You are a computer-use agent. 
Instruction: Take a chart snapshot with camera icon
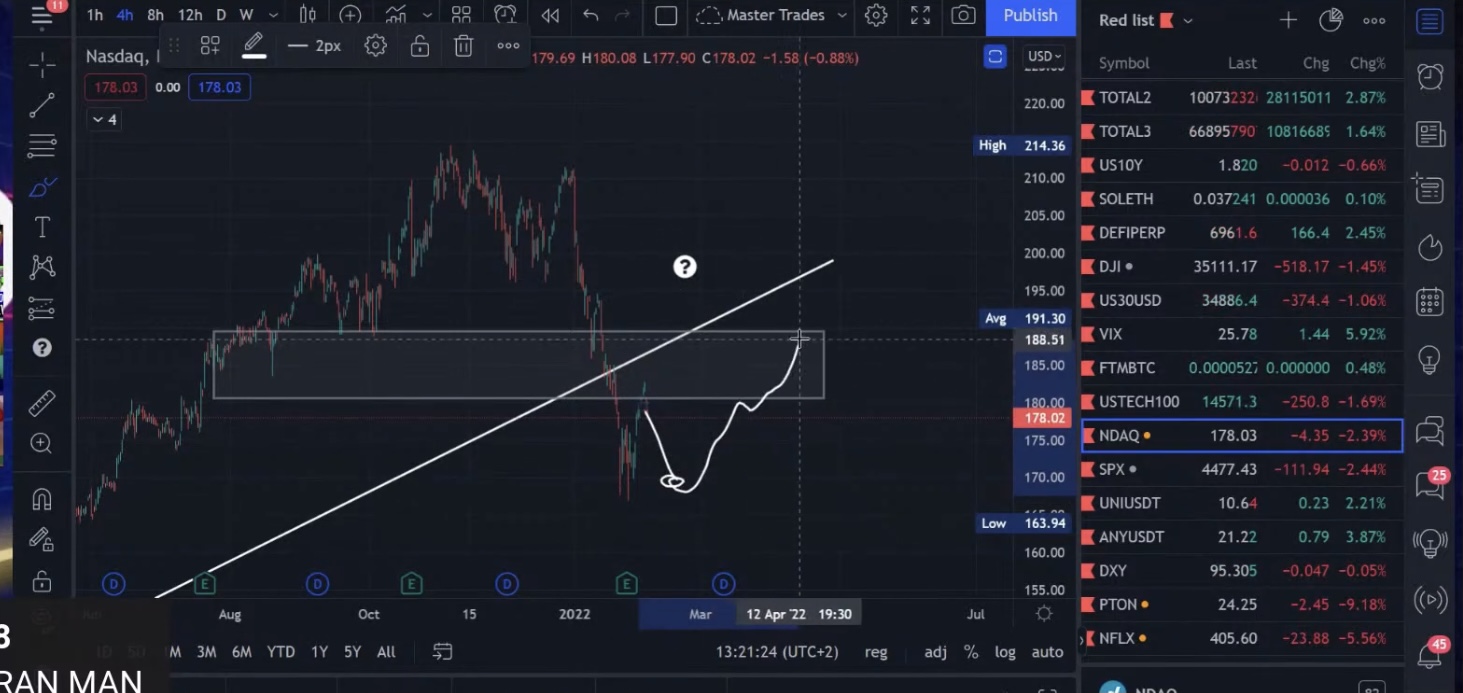963,15
